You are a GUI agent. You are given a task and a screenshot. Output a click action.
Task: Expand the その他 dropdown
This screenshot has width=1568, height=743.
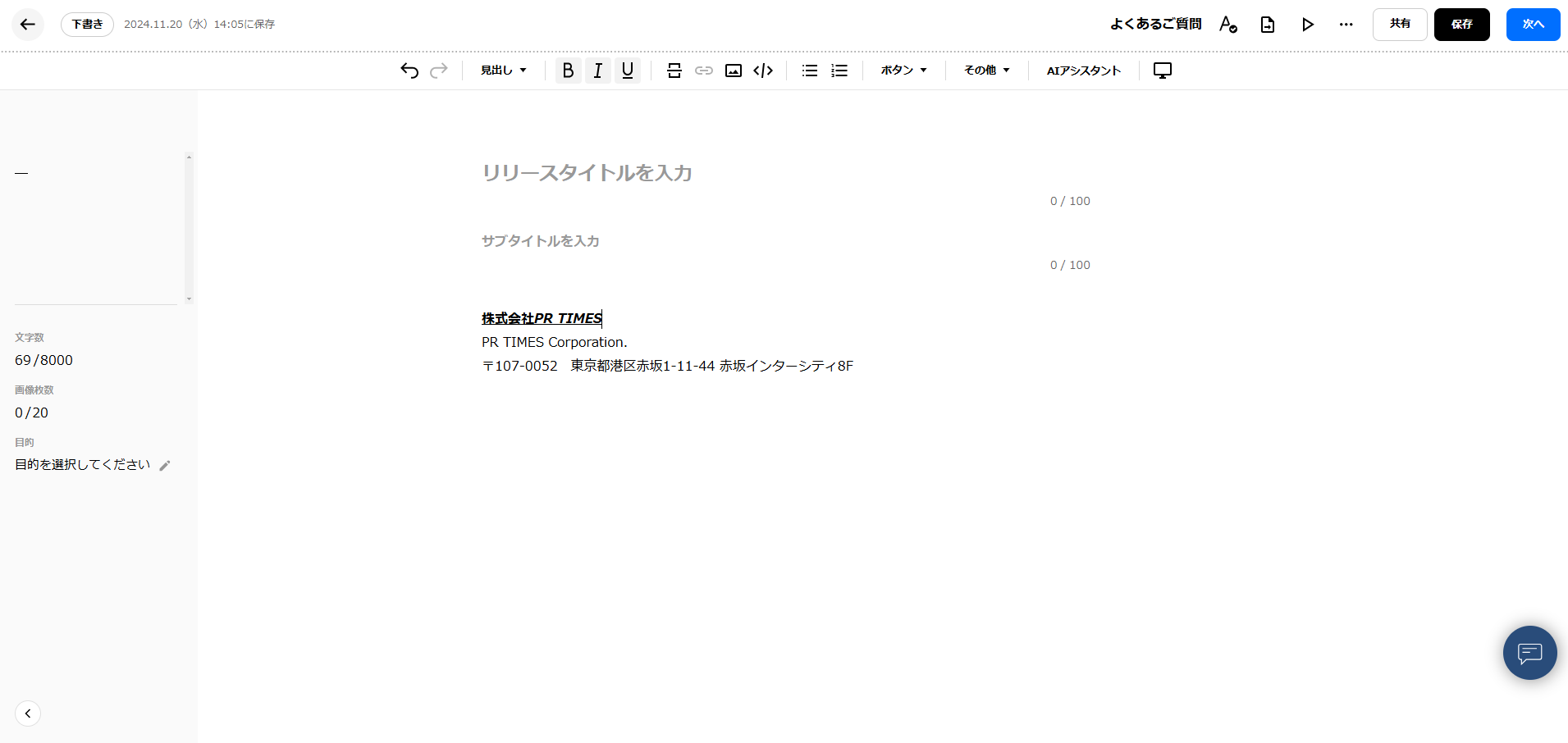click(986, 71)
